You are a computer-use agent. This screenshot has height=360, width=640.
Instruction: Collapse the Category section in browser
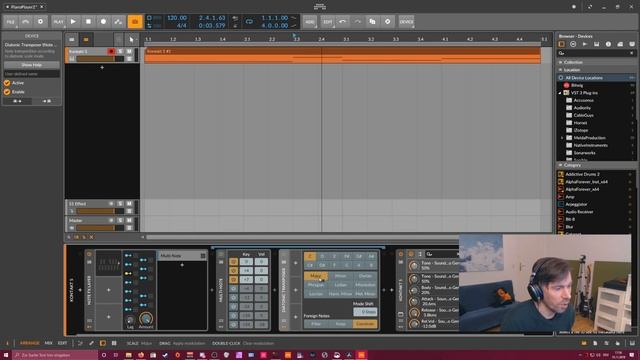[561, 165]
